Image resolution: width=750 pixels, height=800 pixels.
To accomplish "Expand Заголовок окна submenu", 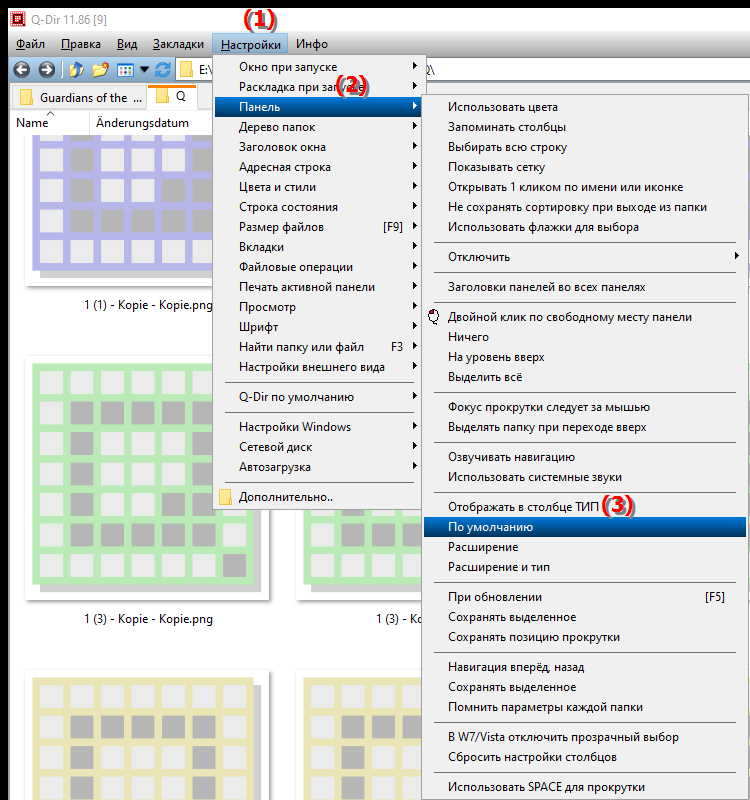I will pyautogui.click(x=318, y=147).
